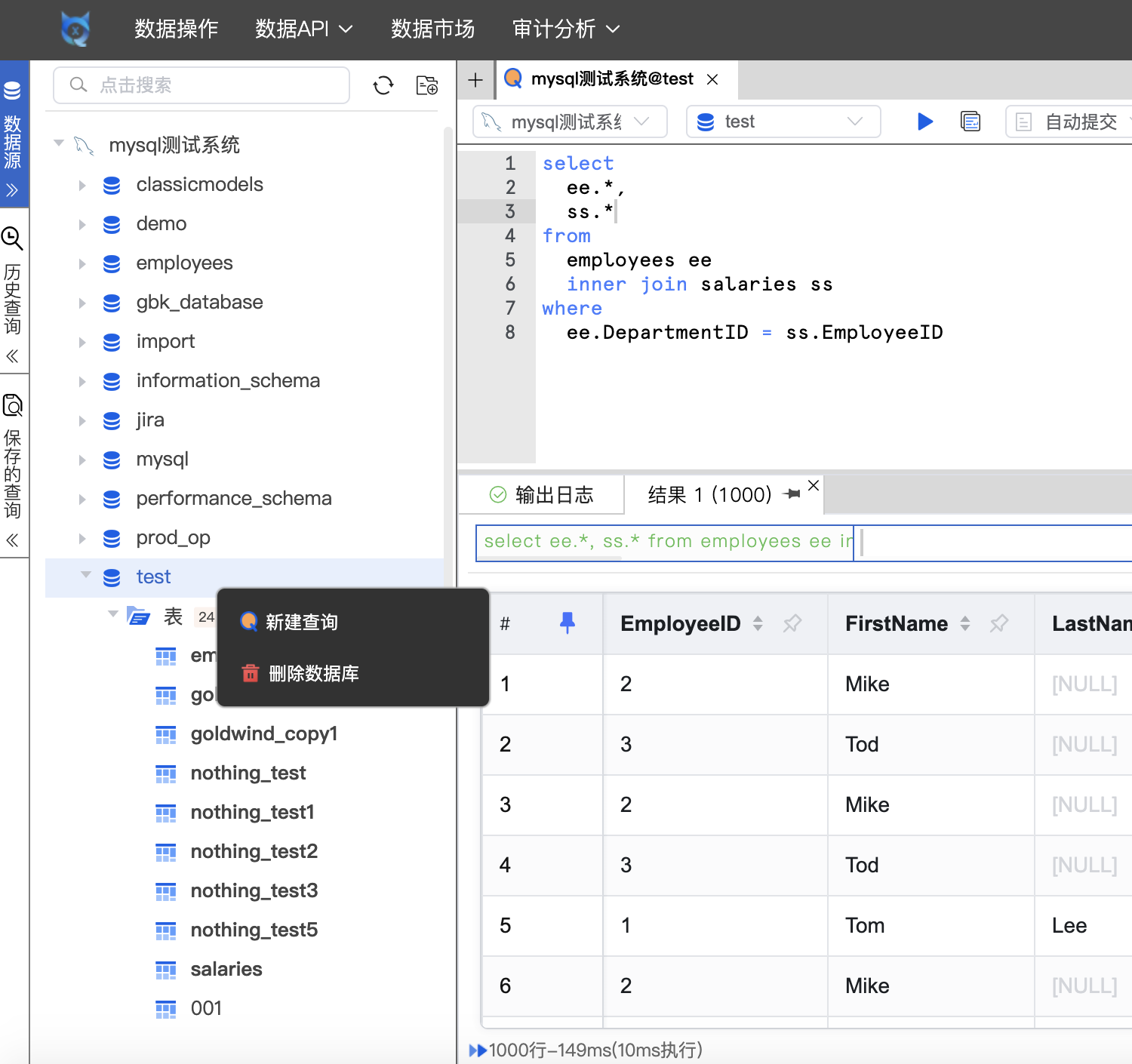Open the salaries table
Viewport: 1132px width, 1064px height.
point(226,969)
